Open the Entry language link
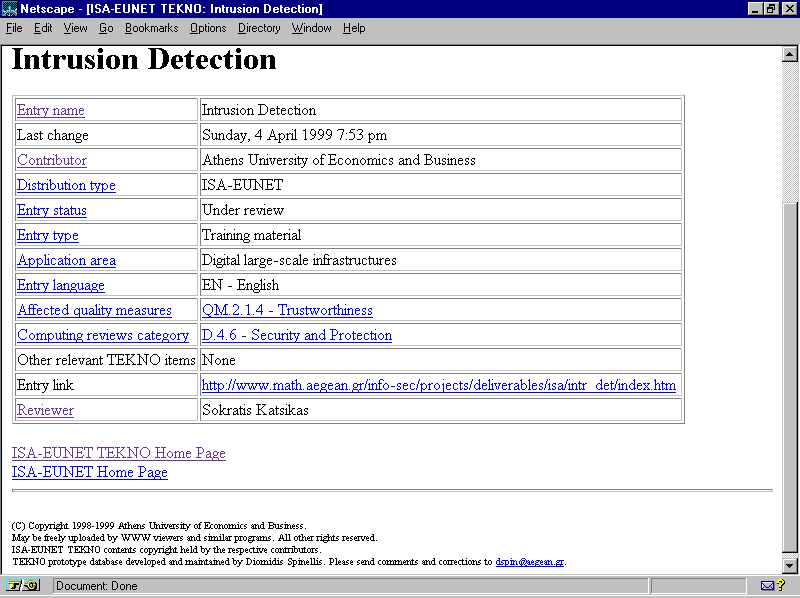Viewport: 800px width, 598px height. [61, 285]
